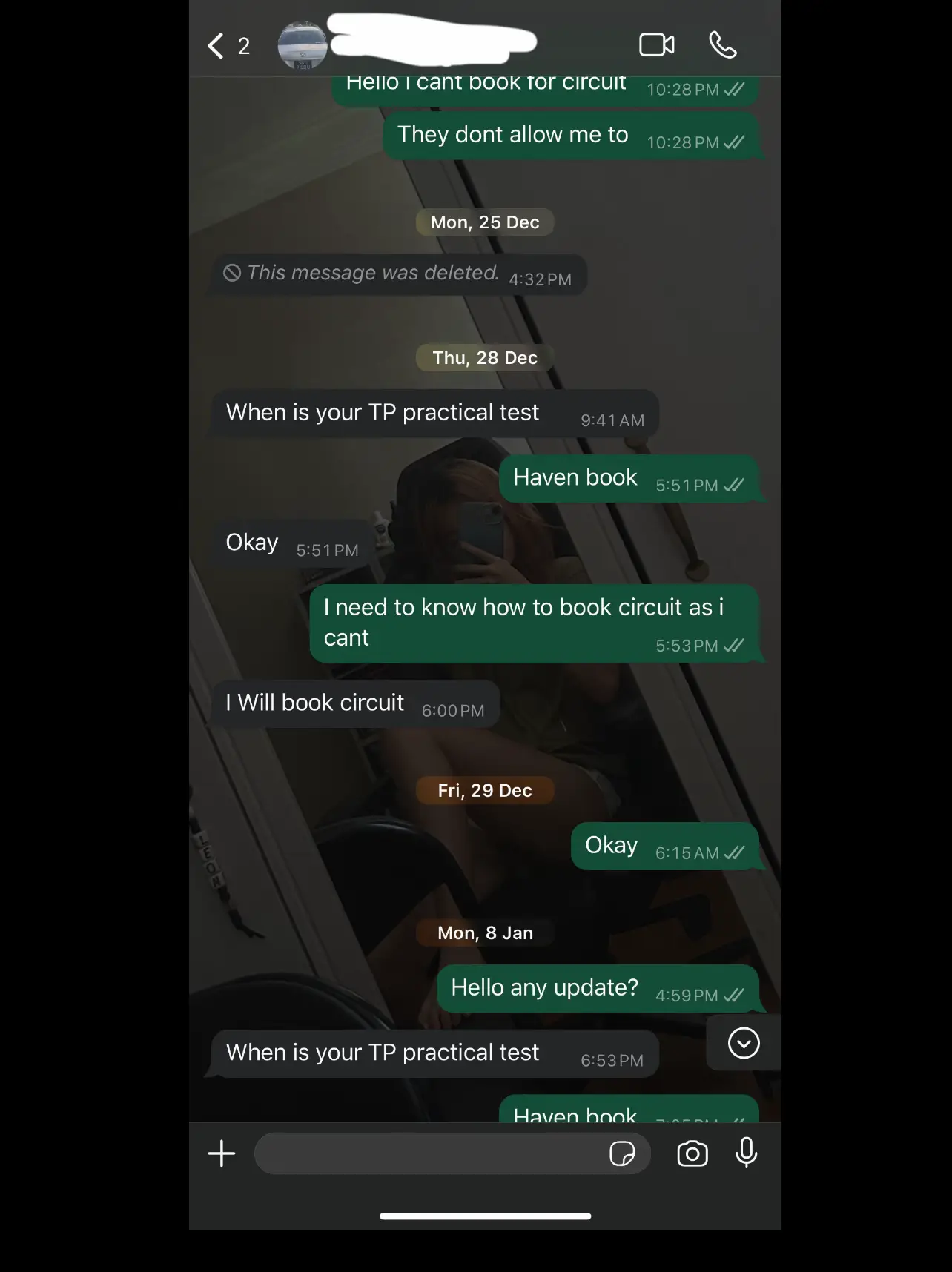Tap the 'Thu, 28 Dec' date label
Image resolution: width=952 pixels, height=1272 pixels.
[x=485, y=358]
